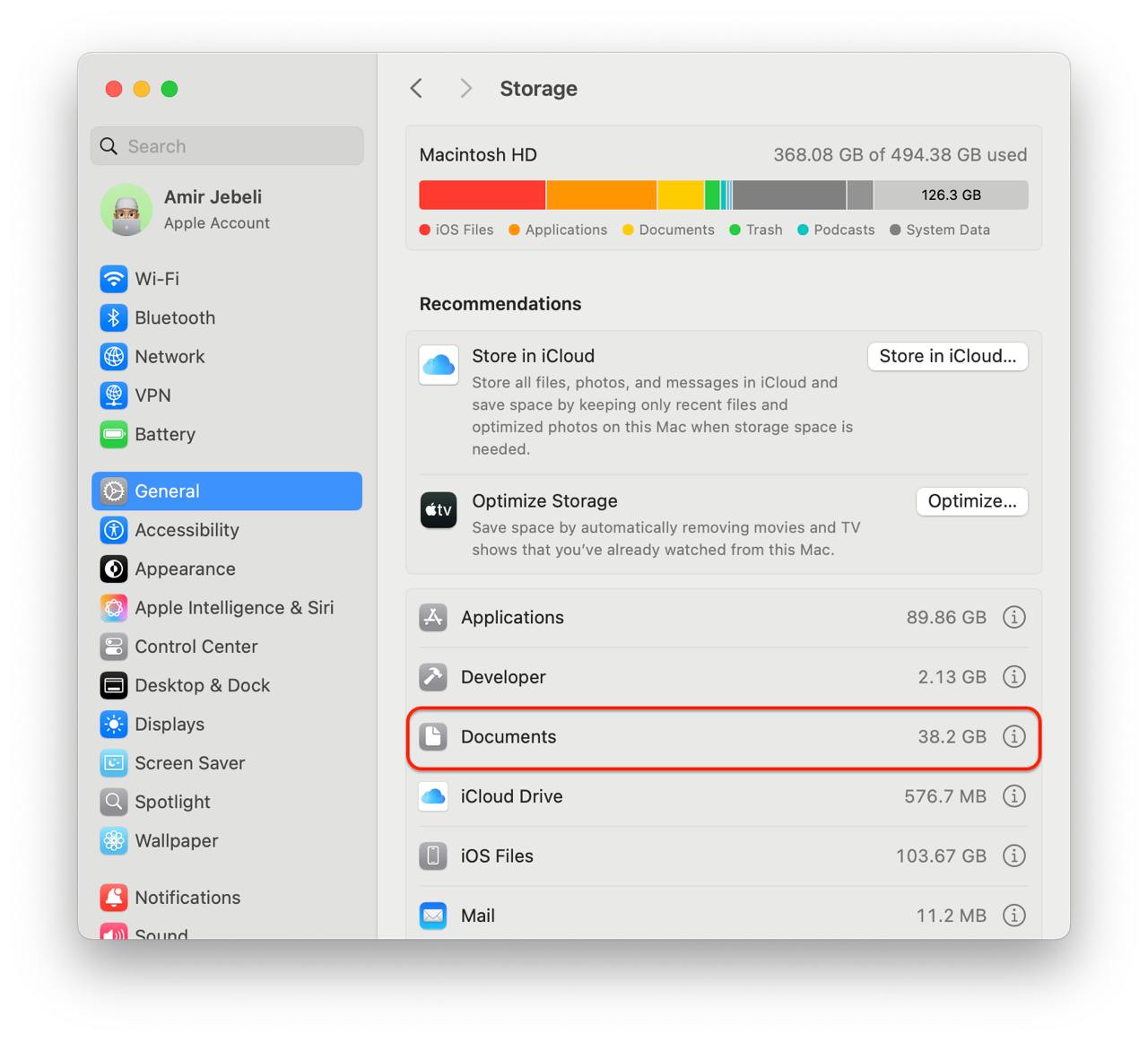Click the Displays icon in sidebar
Viewport: 1148px width, 1042px height.
click(x=114, y=725)
